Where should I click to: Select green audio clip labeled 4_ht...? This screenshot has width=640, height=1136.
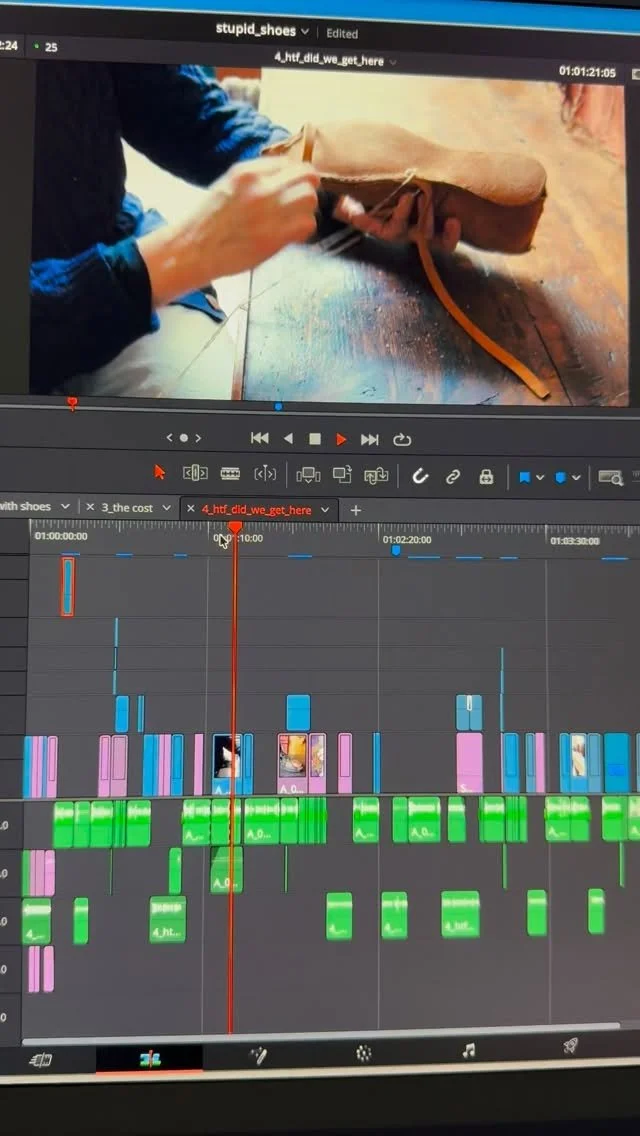167,919
